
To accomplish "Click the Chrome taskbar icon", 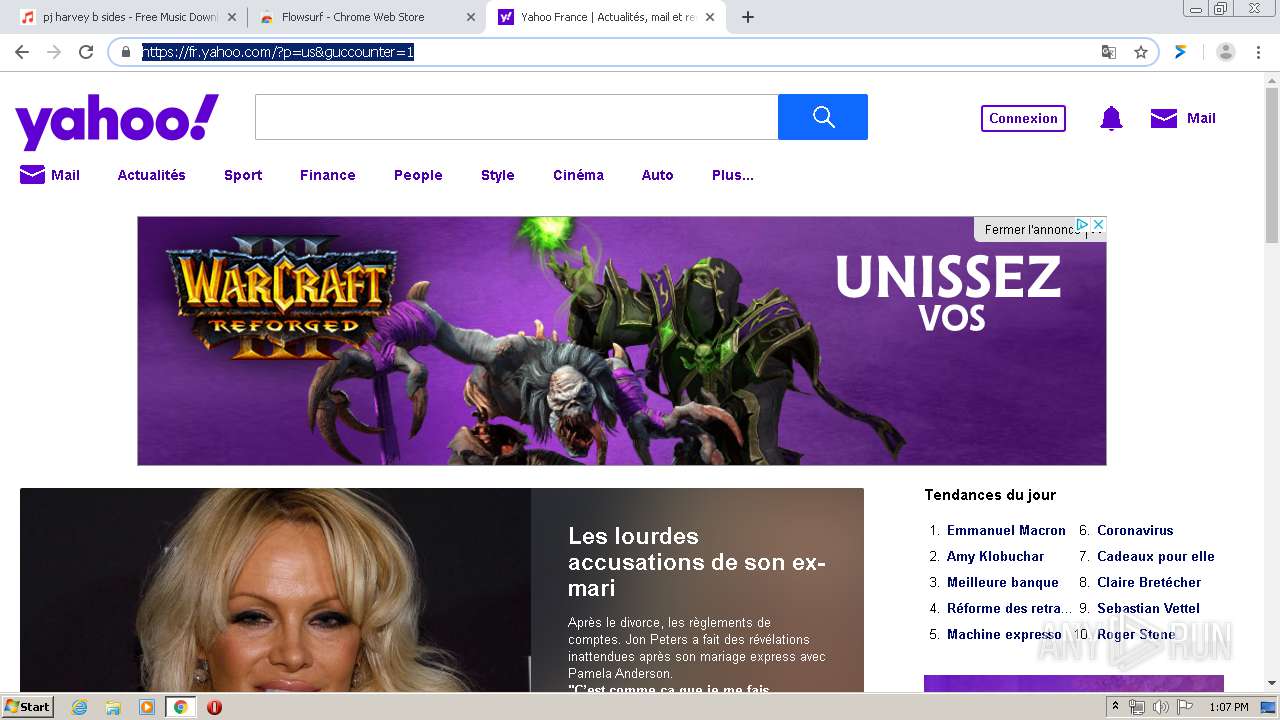I will pyautogui.click(x=181, y=707).
